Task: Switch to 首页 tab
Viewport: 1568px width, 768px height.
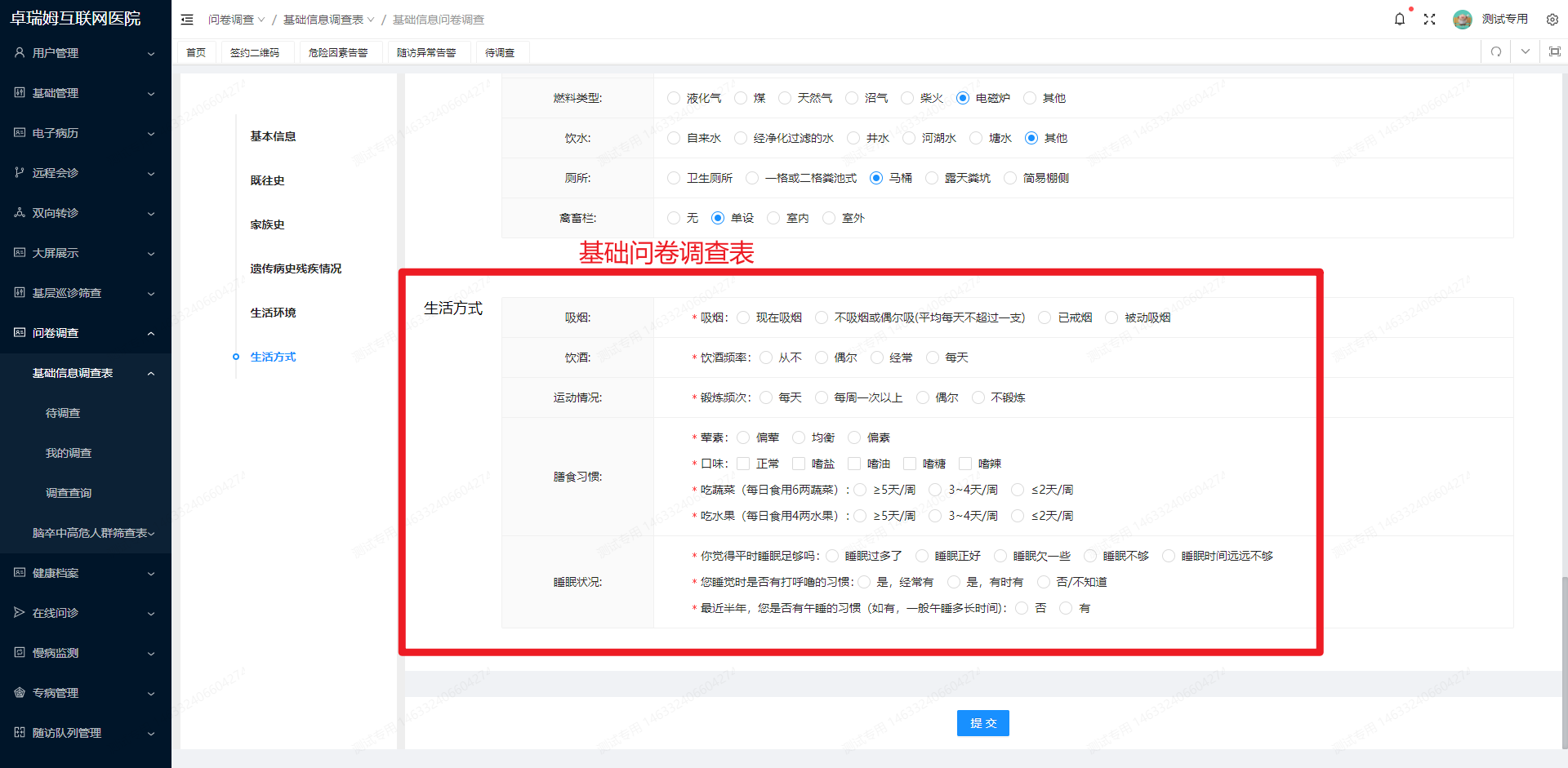Action: point(196,52)
